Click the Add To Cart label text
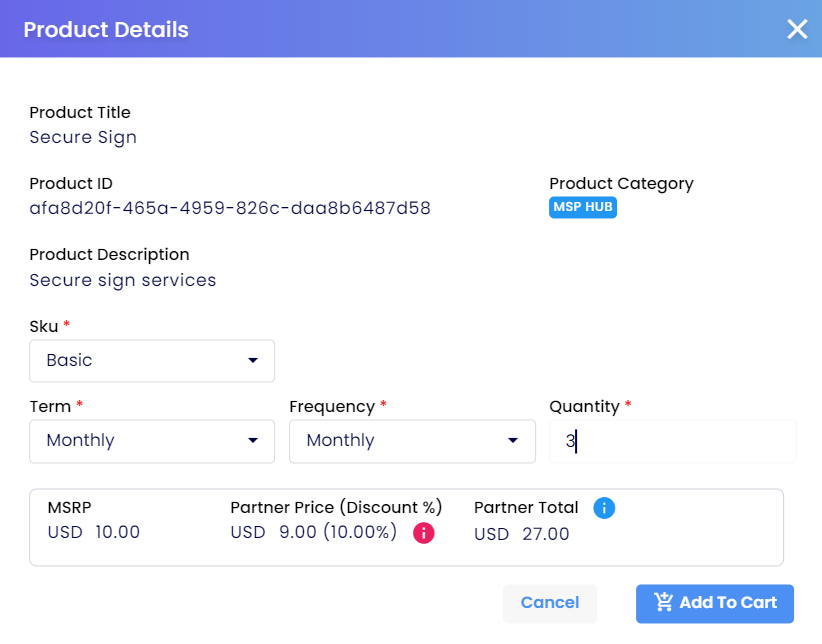Image resolution: width=822 pixels, height=644 pixels. [728, 603]
